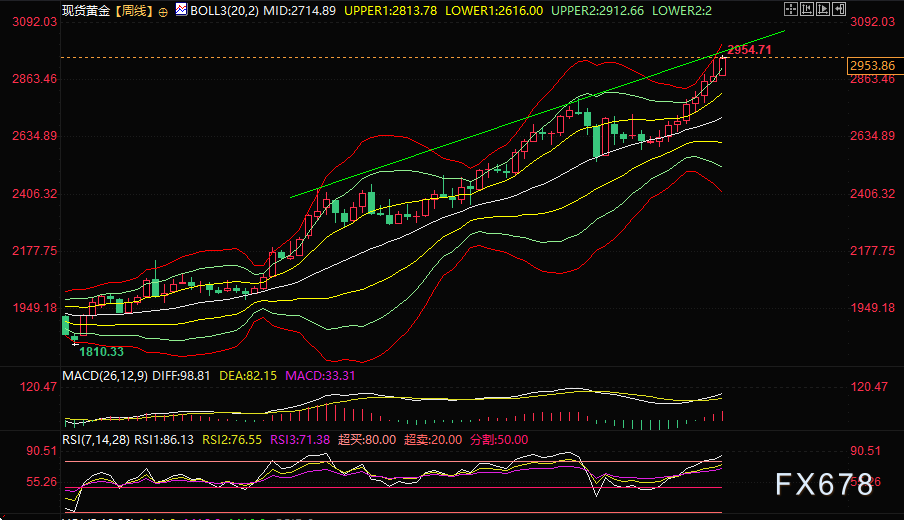Screen dimensions: 904x520
Task: Click the small chart icon before BOLL3
Action: [x=180, y=10]
